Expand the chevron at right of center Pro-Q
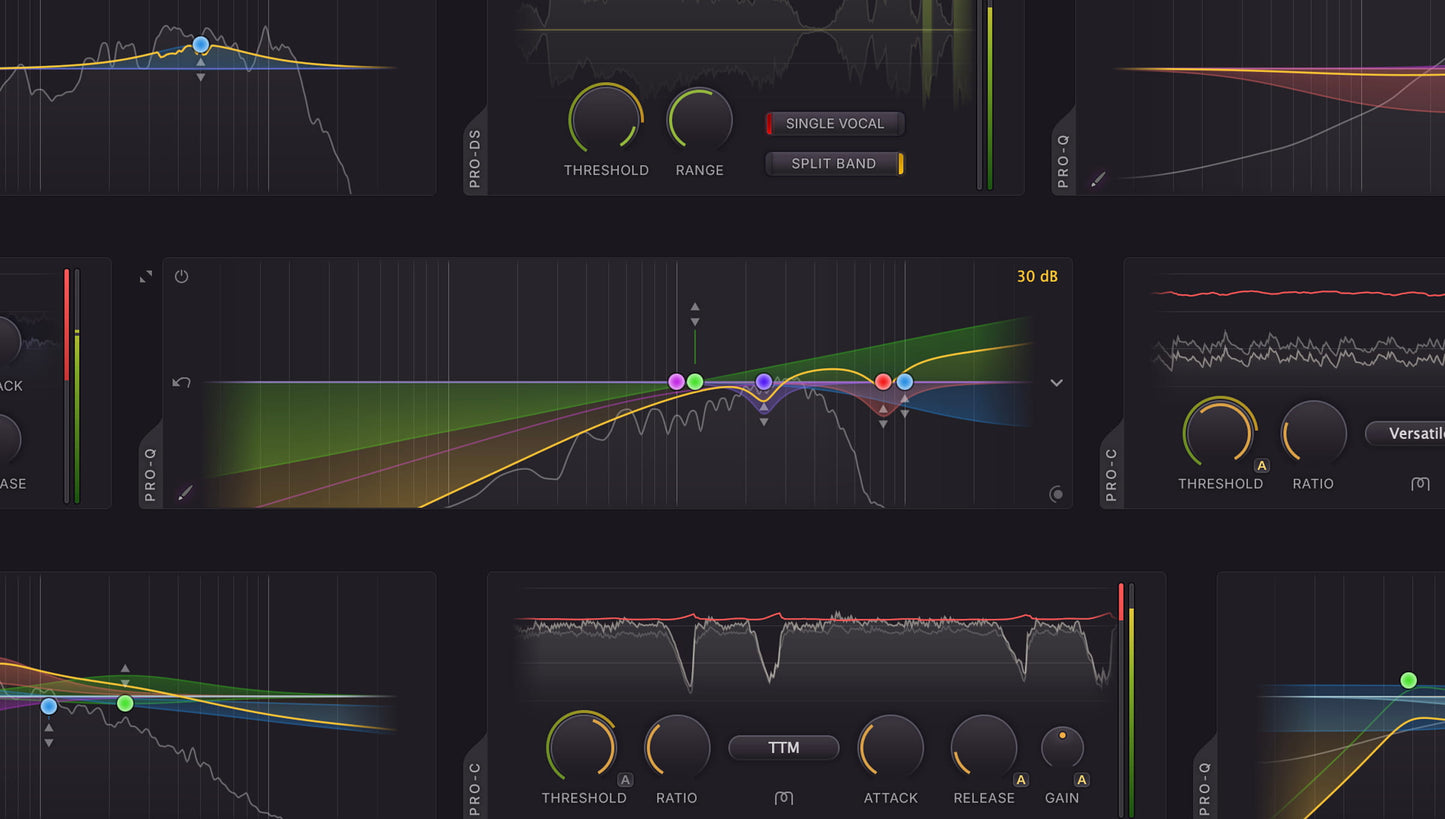This screenshot has width=1445, height=819. pyautogui.click(x=1056, y=382)
